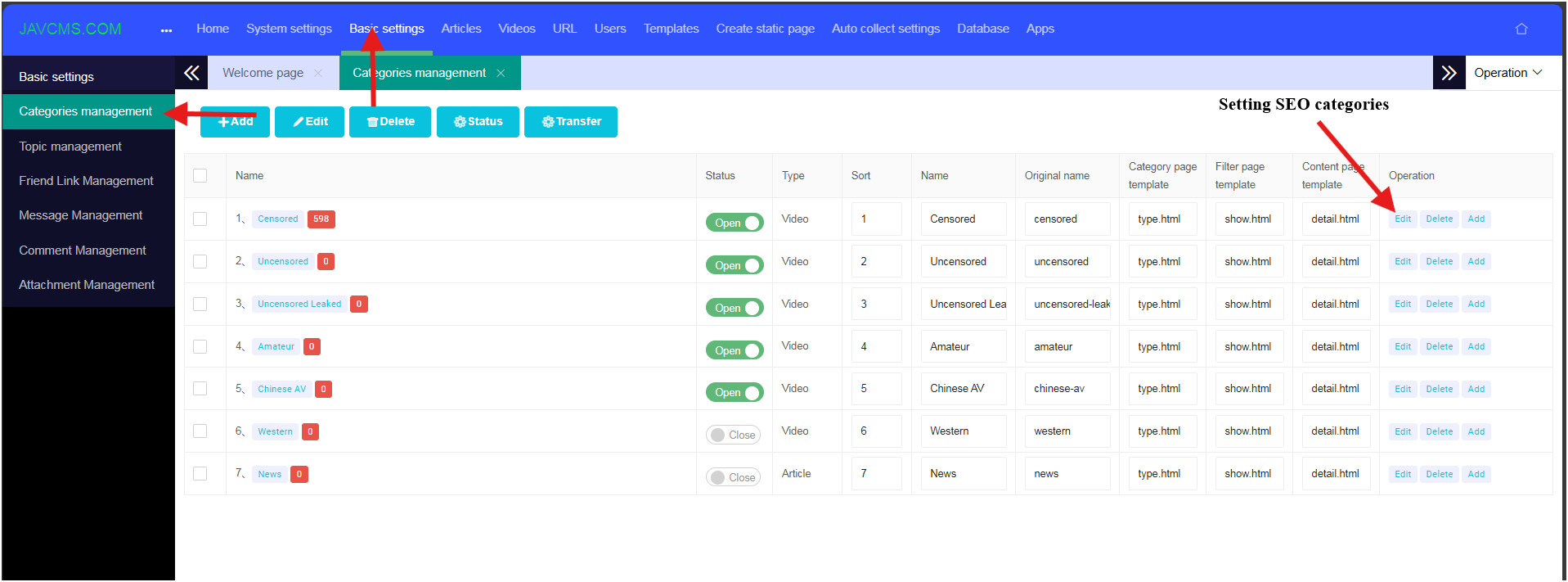This screenshot has width=1568, height=582.
Task: Open the Articles menu
Action: point(461,29)
